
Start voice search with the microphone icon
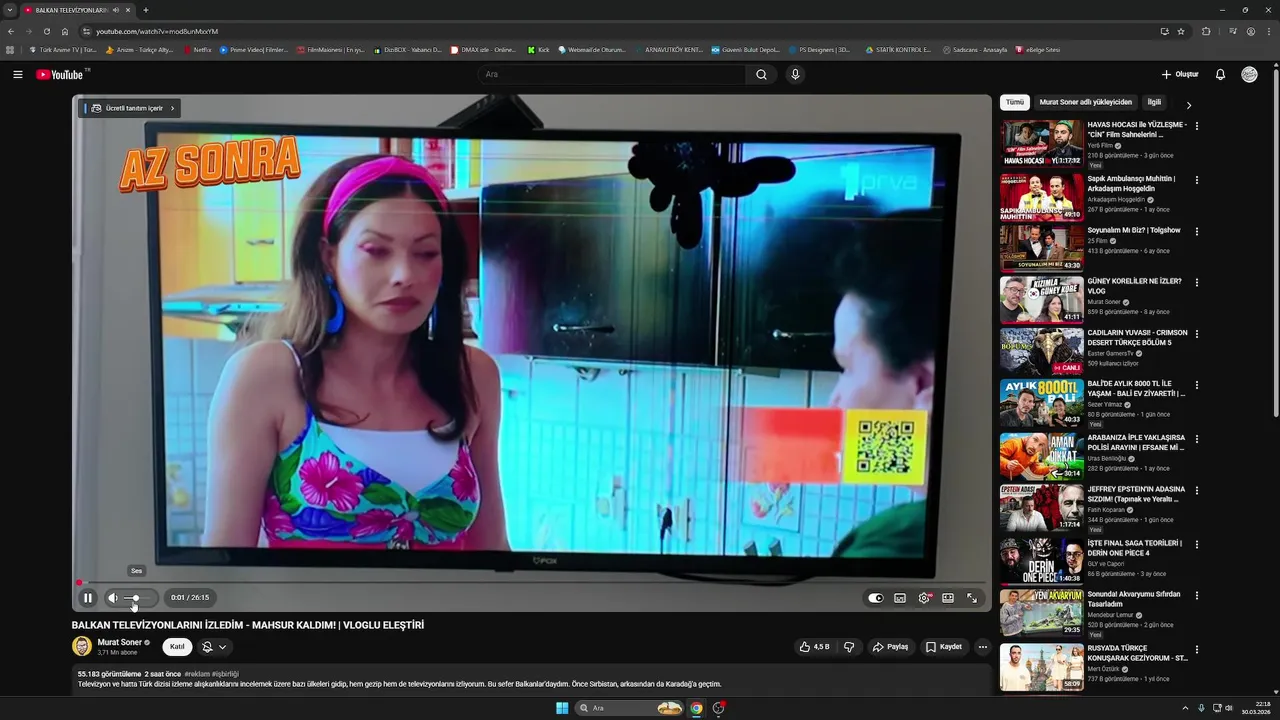point(795,74)
